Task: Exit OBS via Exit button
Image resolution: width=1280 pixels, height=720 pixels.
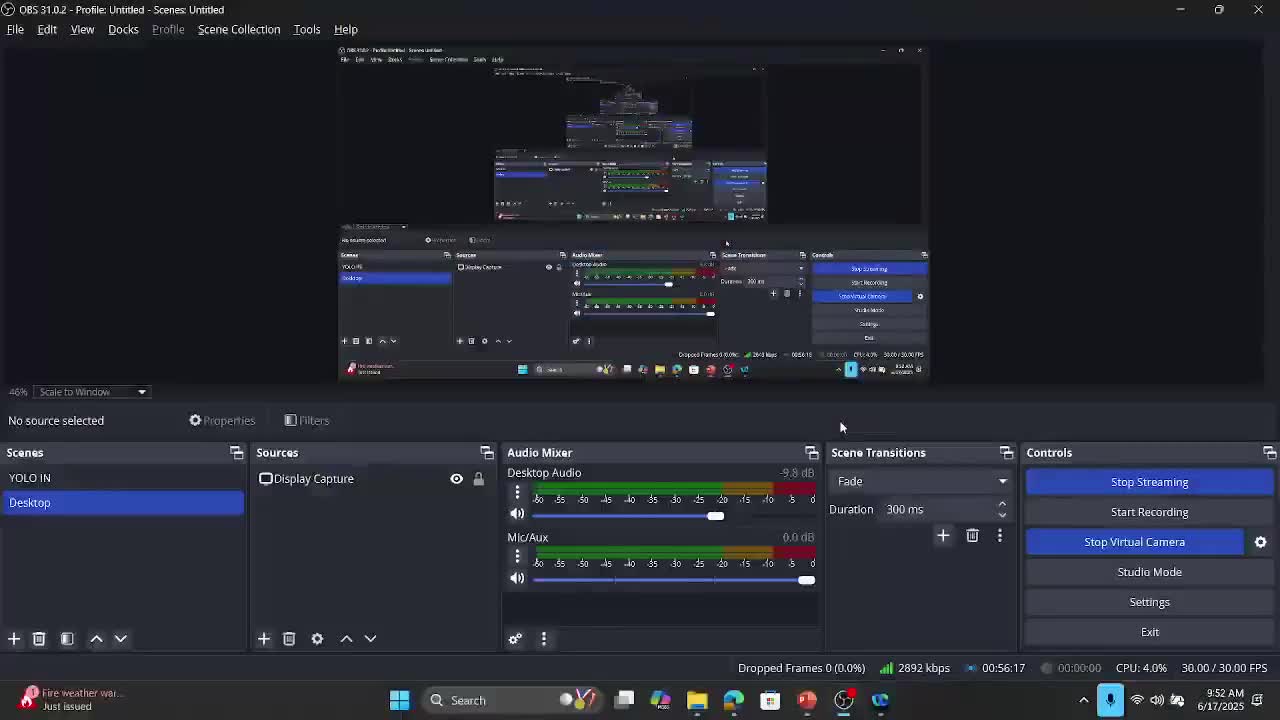Action: [x=1149, y=632]
